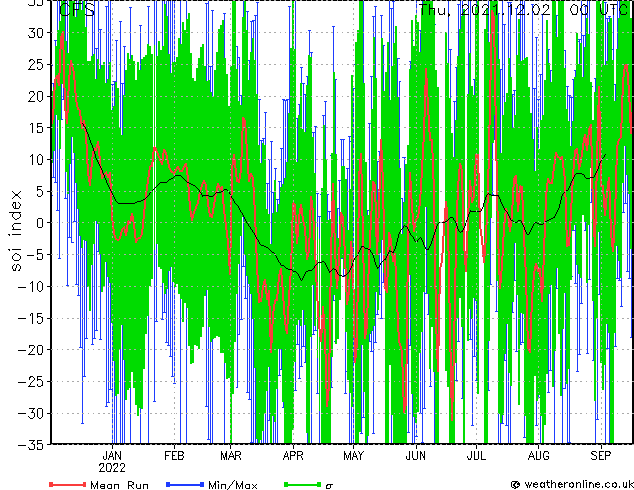Click the blue Min/Max legend swatch

click(185, 484)
